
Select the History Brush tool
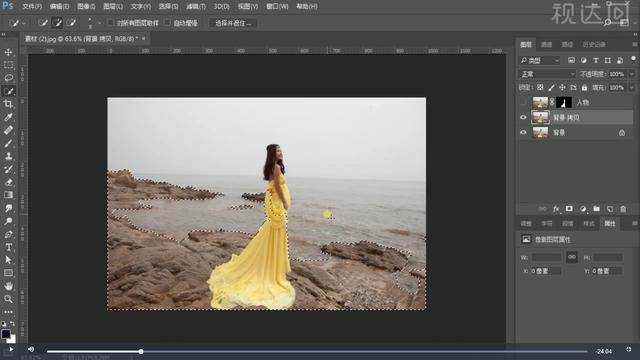(8, 169)
